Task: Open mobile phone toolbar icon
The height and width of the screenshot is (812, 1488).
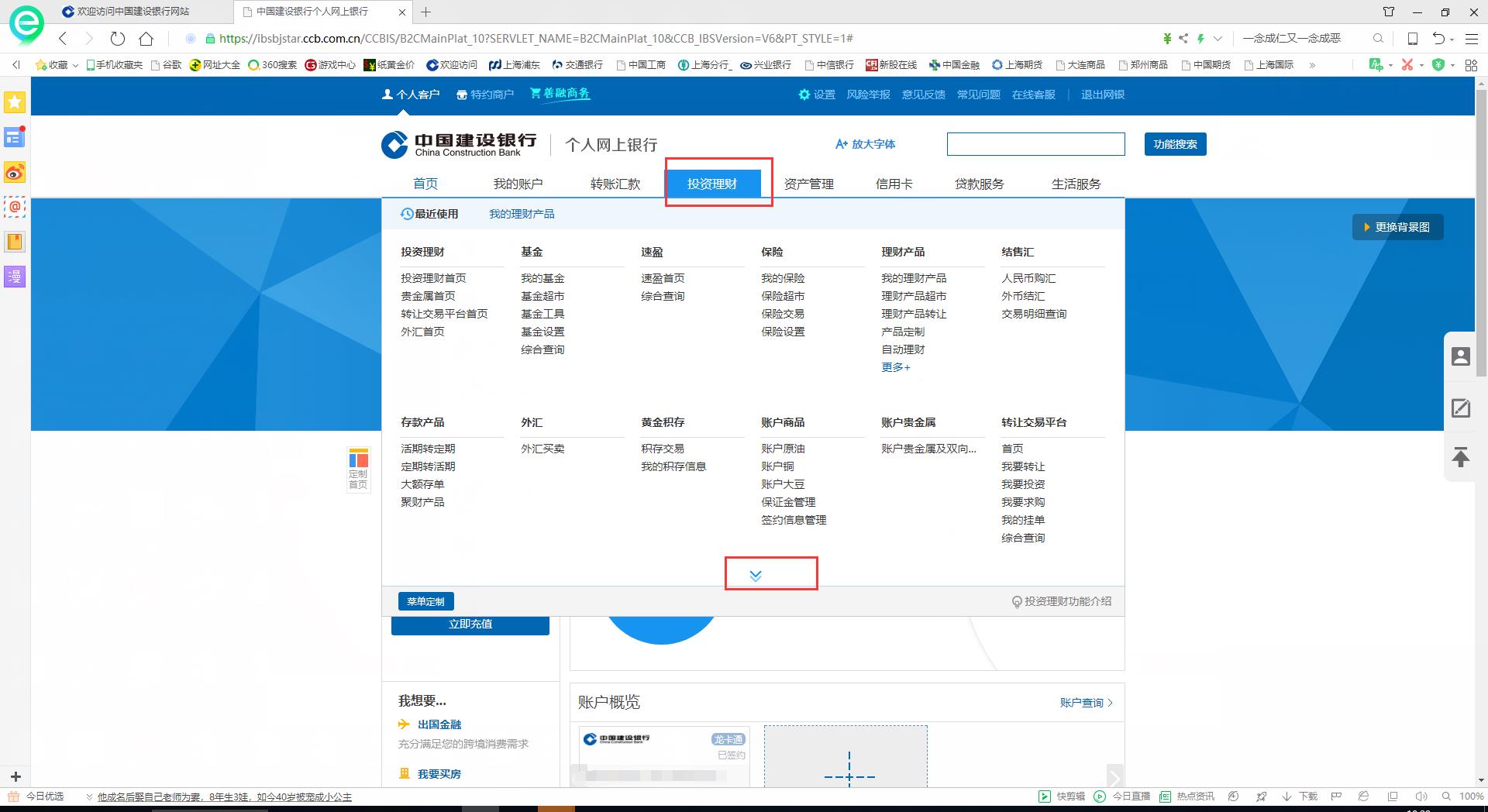Action: coord(1413,38)
